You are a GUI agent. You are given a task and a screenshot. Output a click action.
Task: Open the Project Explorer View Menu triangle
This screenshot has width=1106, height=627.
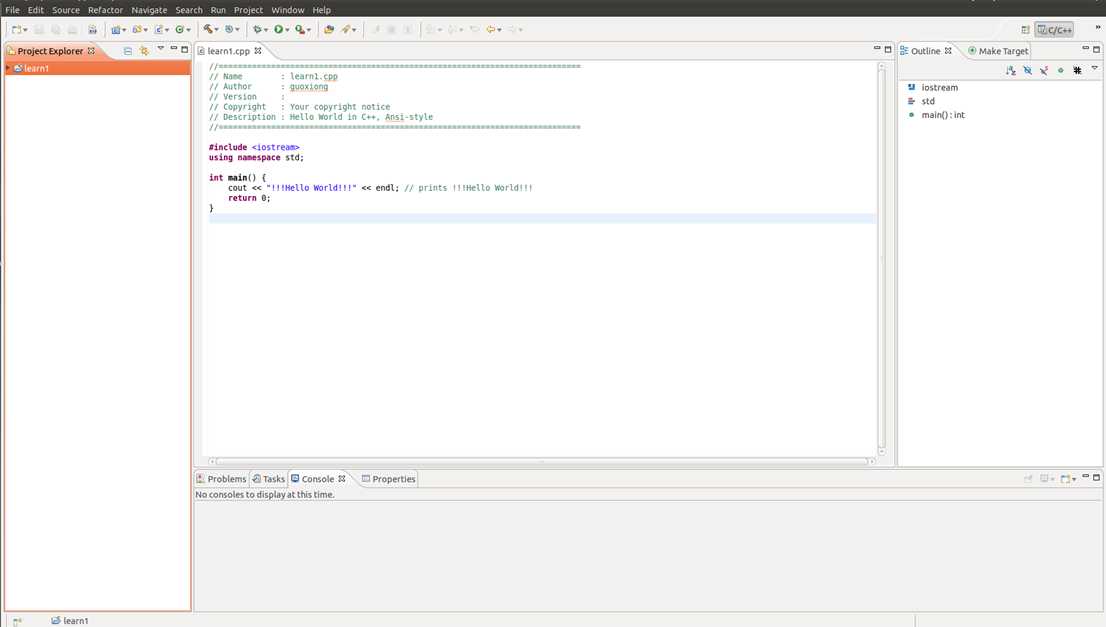[161, 49]
